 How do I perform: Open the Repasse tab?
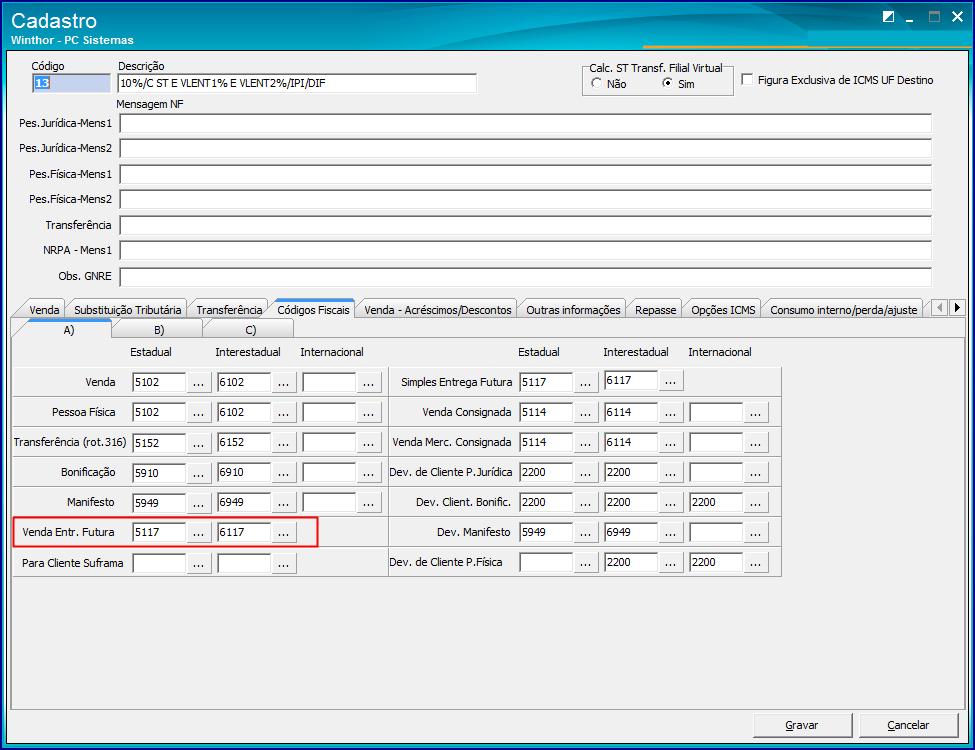pos(655,310)
